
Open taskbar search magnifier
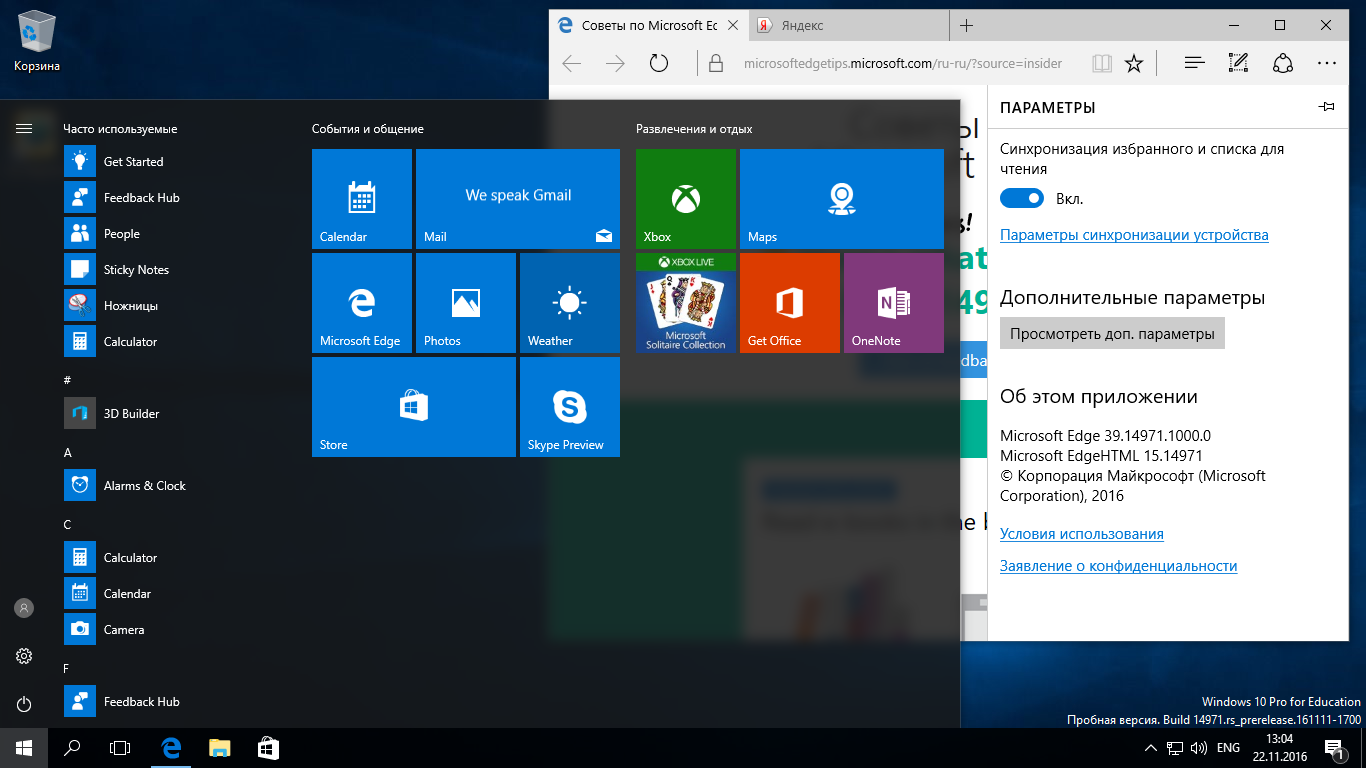pos(72,748)
